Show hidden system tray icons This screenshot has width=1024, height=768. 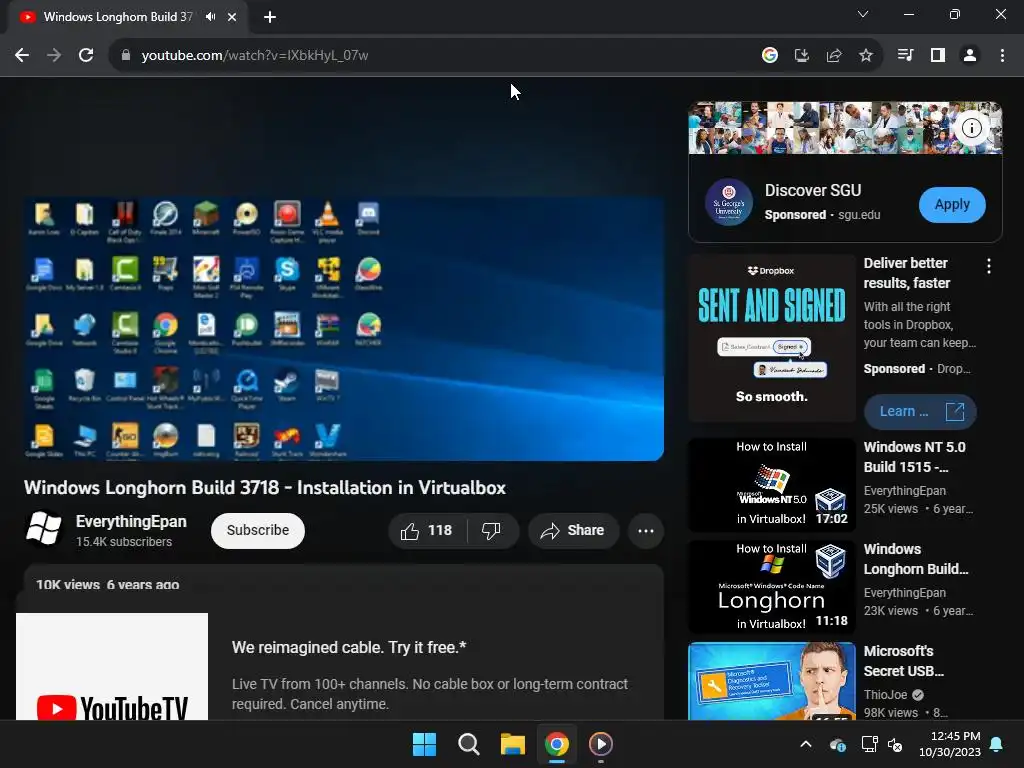[806, 744]
